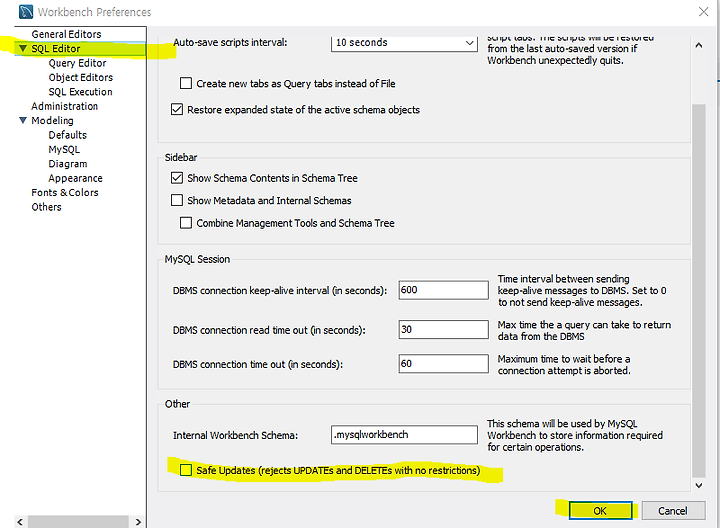Image resolution: width=720 pixels, height=528 pixels.
Task: Open Modeling Appearance page
Action: pos(75,178)
